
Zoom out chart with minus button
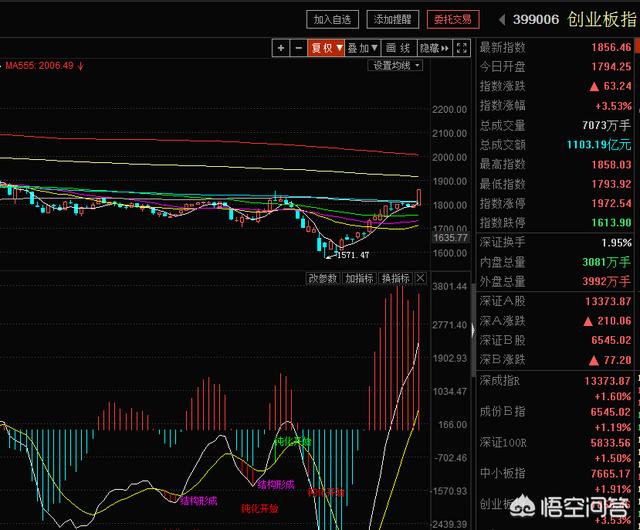click(x=298, y=47)
